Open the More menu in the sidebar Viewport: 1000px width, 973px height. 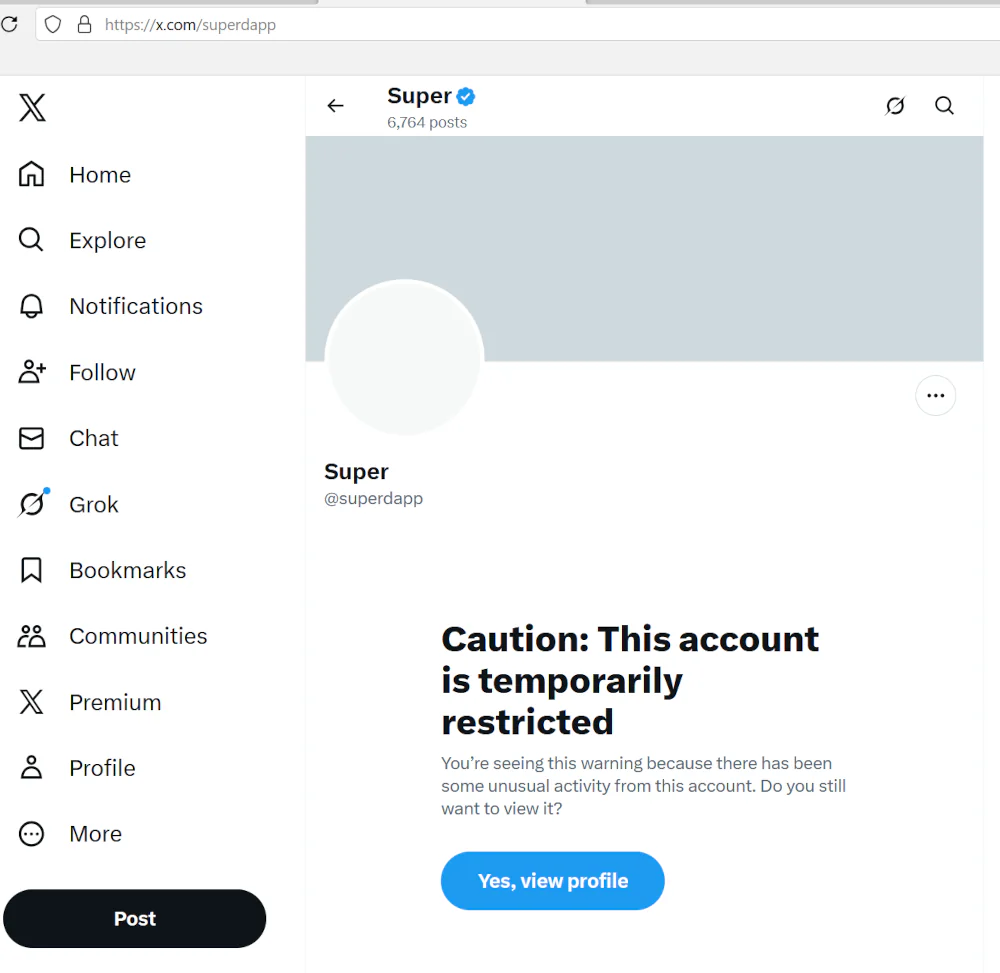(x=31, y=833)
